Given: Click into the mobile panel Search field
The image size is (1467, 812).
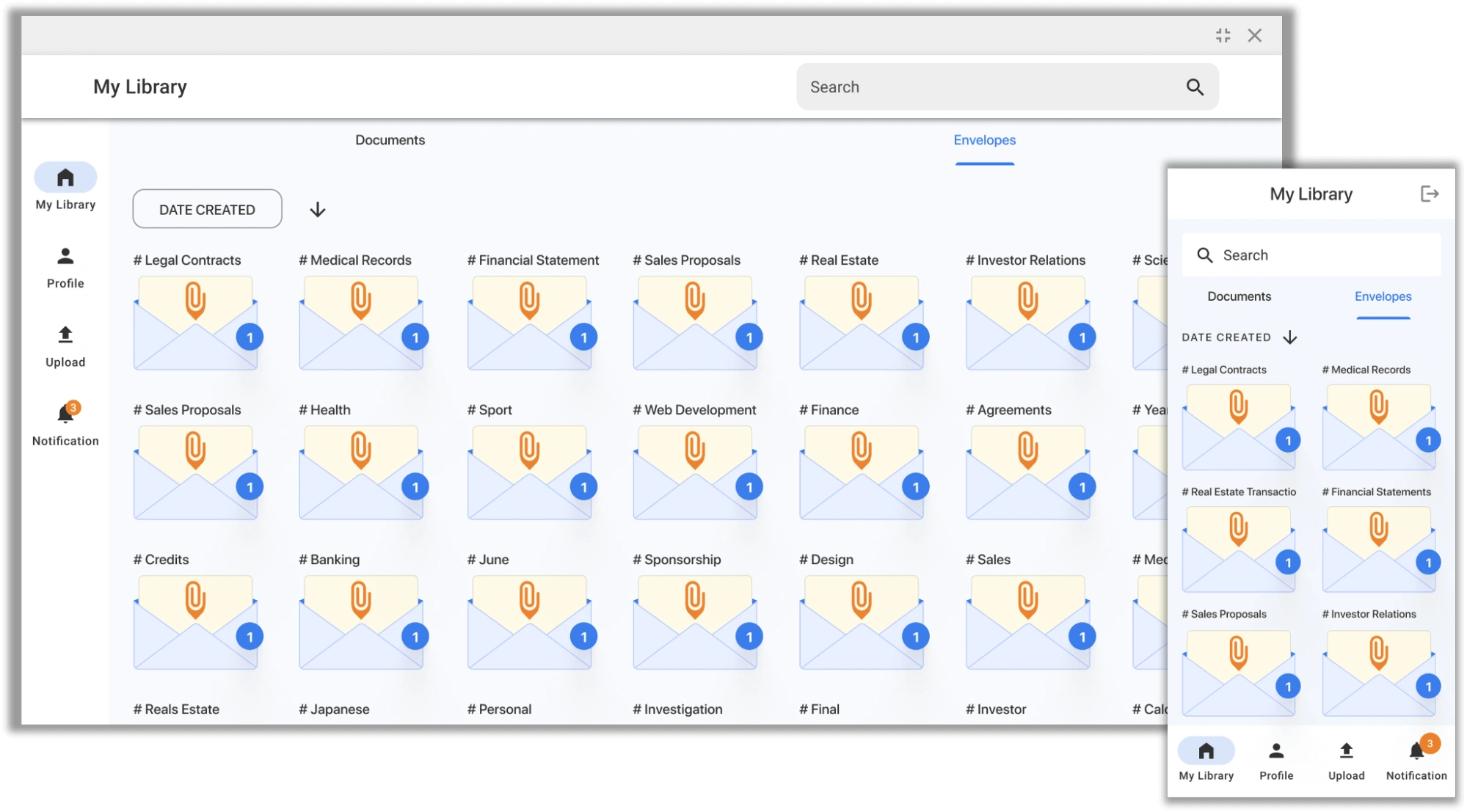Looking at the screenshot, I should point(1311,255).
